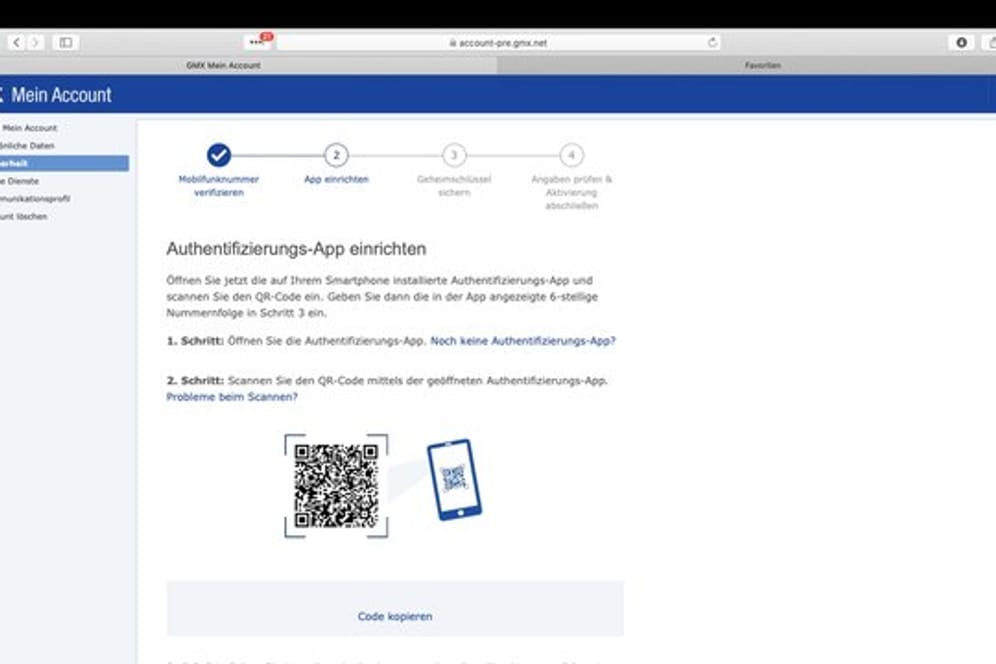Go forward with Safari forward arrow
Viewport: 996px width, 664px height.
(x=36, y=43)
